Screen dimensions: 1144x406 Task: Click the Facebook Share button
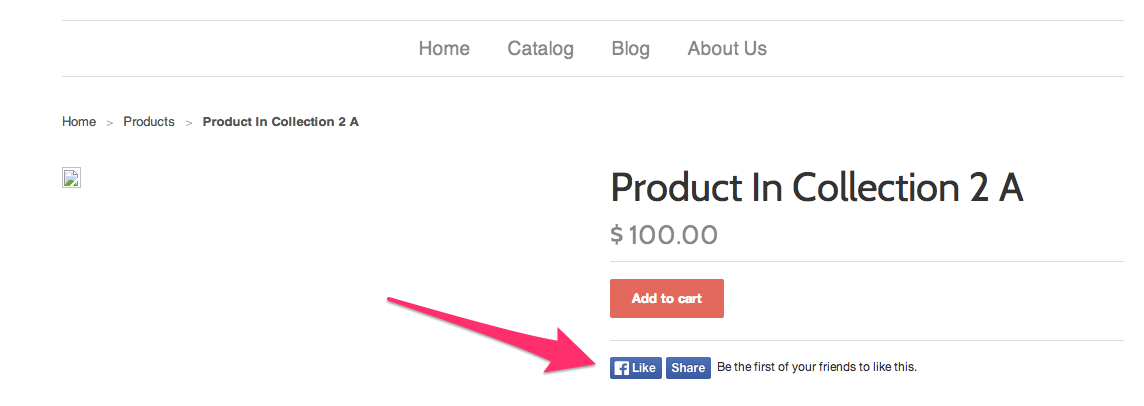pos(688,368)
